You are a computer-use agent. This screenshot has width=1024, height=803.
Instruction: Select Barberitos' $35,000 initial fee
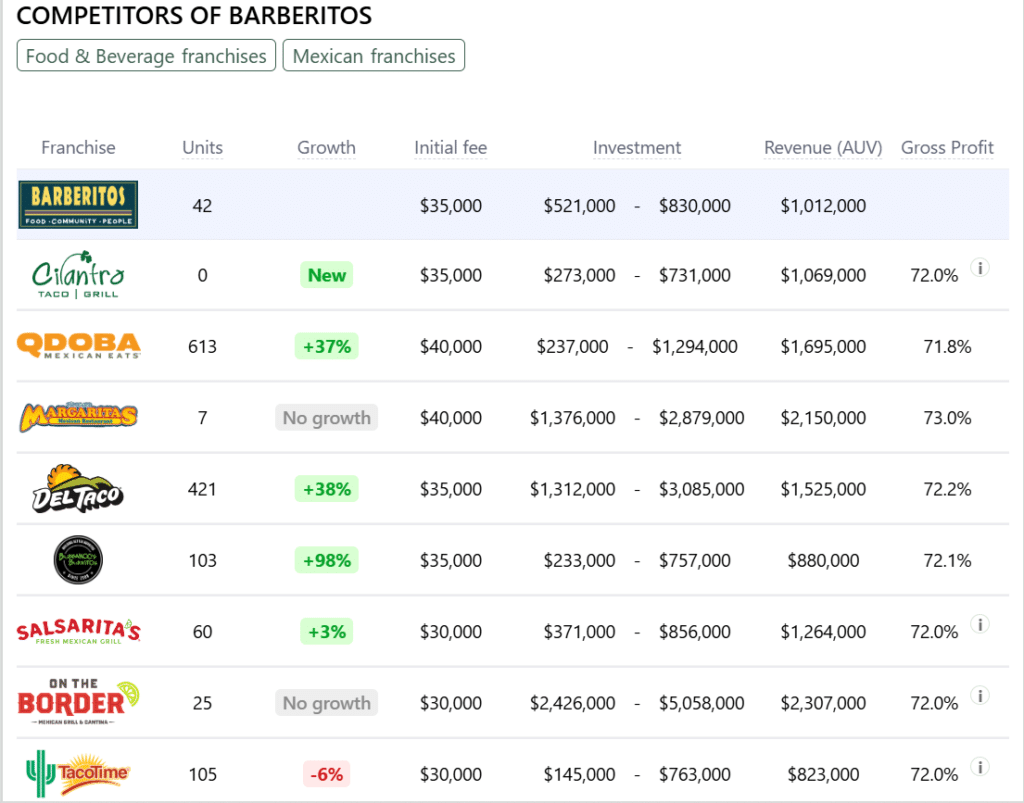click(451, 206)
